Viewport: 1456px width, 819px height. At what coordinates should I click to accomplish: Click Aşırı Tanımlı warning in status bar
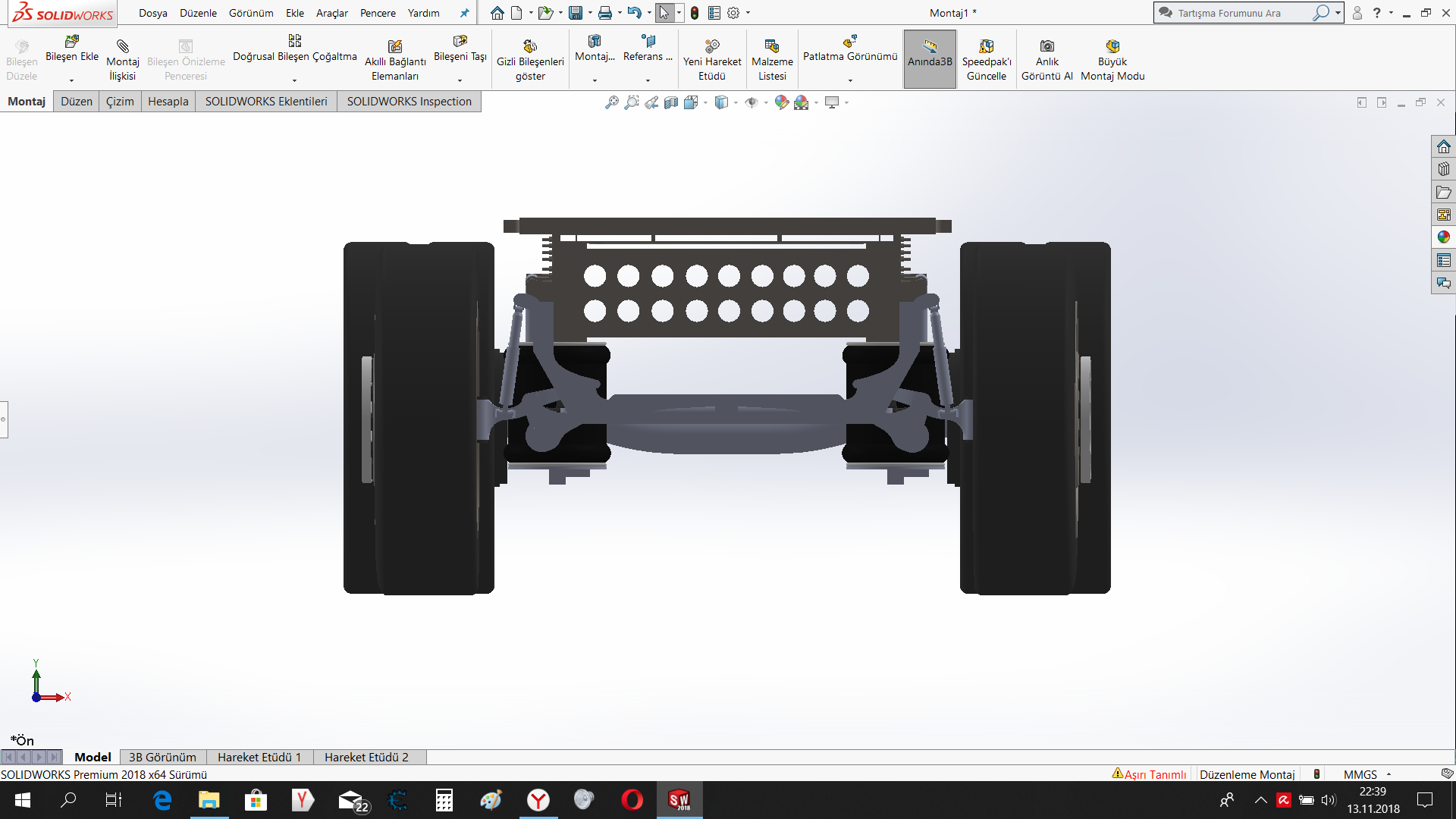pyautogui.click(x=1149, y=774)
